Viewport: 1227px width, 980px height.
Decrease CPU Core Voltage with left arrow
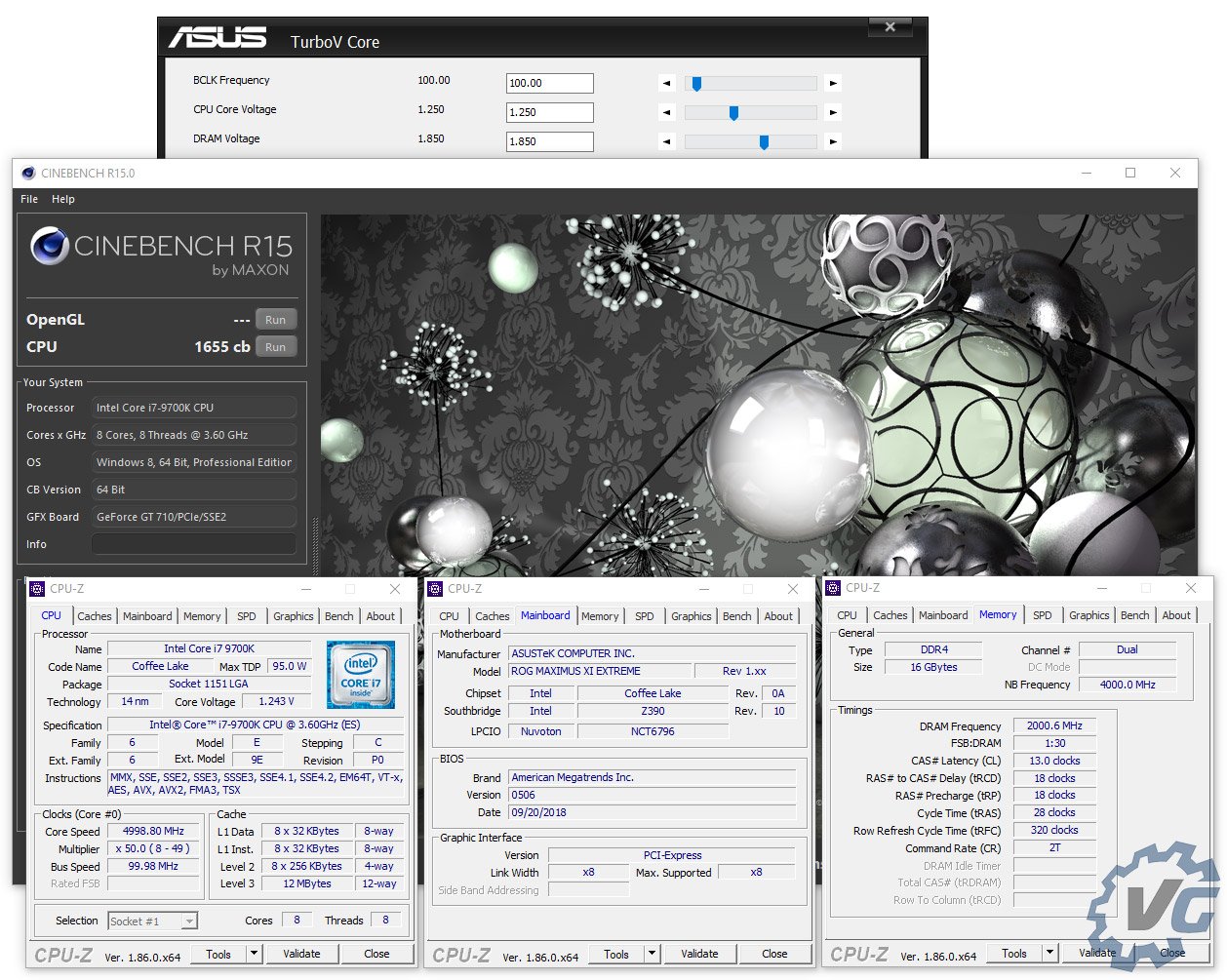[667, 113]
